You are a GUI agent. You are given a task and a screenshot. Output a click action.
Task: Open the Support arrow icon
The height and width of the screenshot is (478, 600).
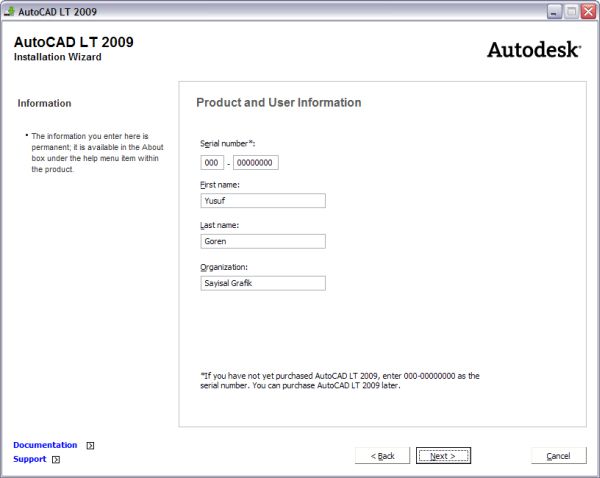point(56,460)
